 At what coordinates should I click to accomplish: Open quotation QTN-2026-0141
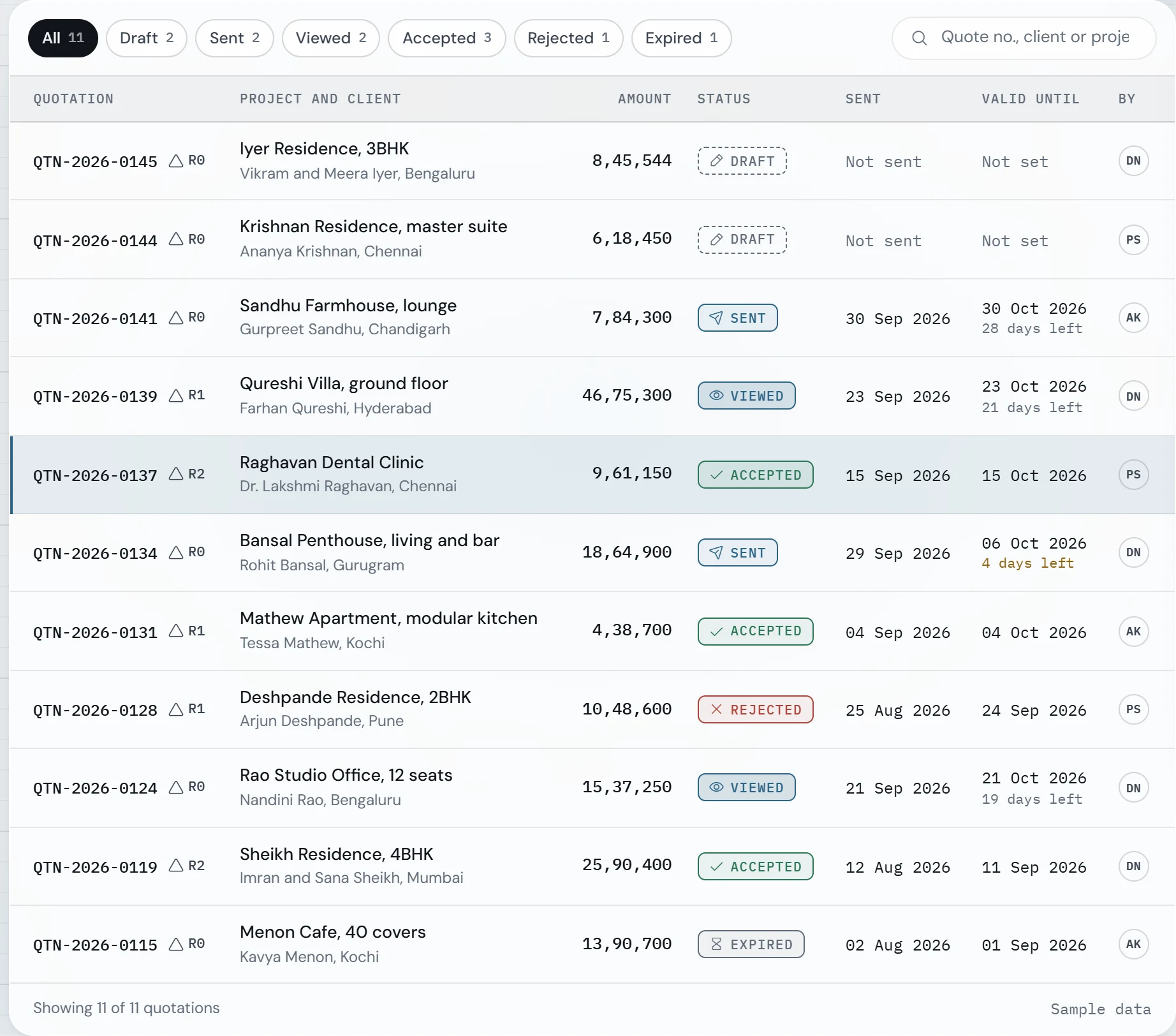(95, 318)
